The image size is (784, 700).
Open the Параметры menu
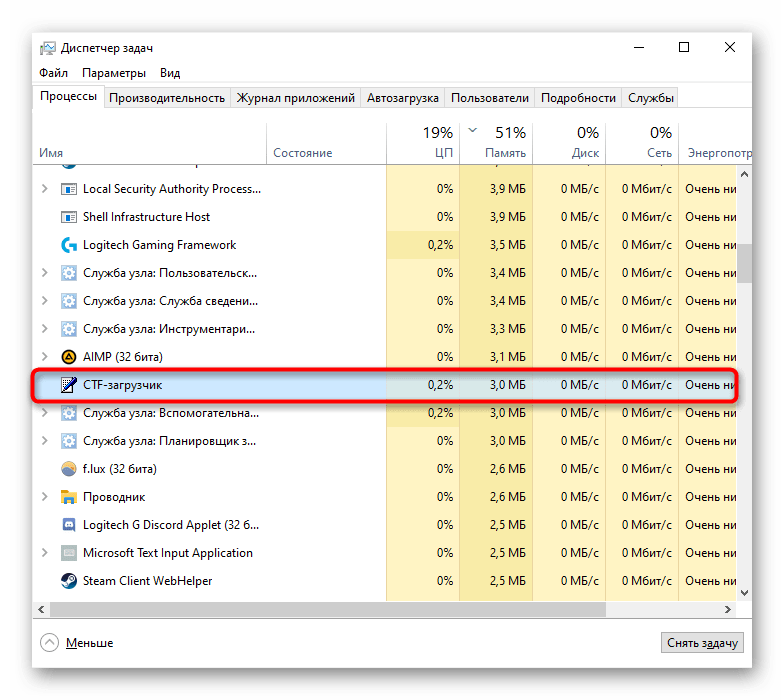click(114, 73)
